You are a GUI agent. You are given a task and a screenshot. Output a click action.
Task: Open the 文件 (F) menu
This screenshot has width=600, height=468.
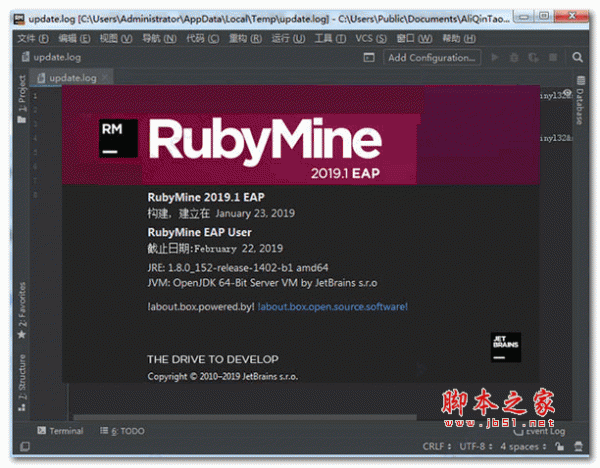click(x=33, y=39)
